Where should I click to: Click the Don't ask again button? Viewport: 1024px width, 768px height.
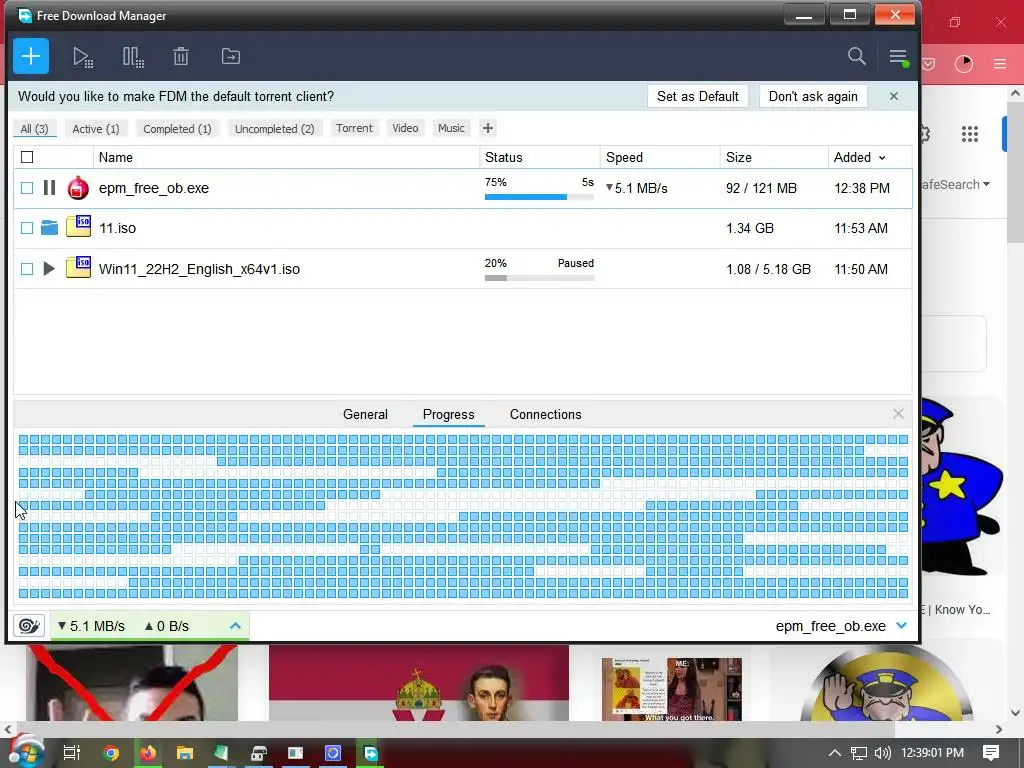[813, 96]
